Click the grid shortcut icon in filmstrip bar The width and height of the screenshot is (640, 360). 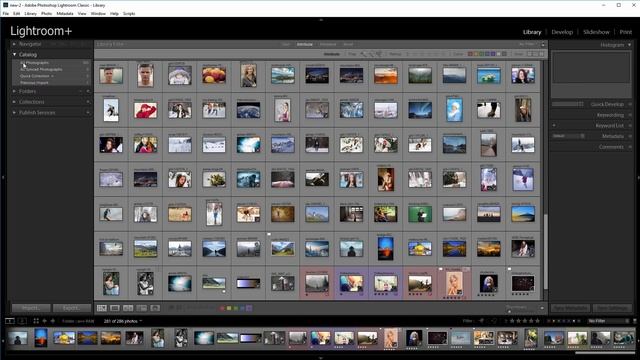(36, 321)
